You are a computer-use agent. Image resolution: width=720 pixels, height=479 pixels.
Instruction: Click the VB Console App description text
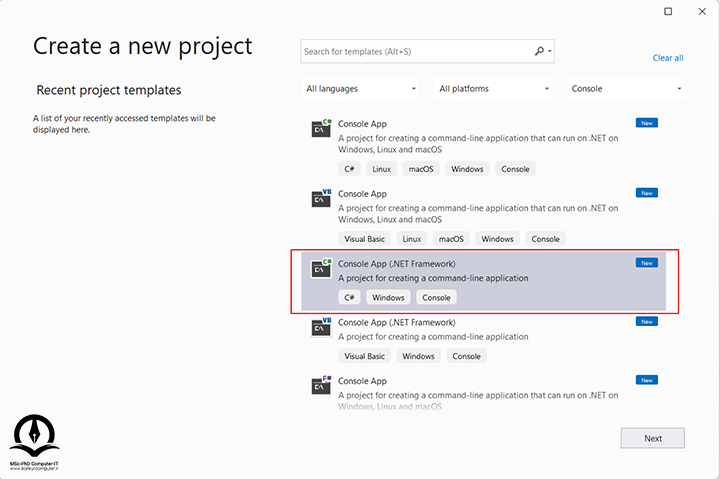click(x=478, y=214)
